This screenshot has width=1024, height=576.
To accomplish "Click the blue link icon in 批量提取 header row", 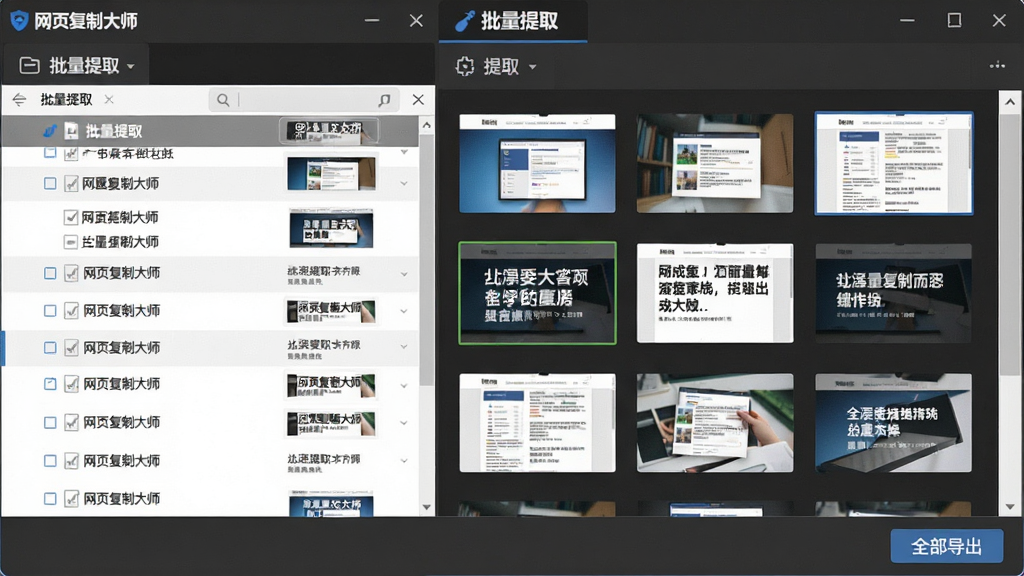I will point(50,131).
